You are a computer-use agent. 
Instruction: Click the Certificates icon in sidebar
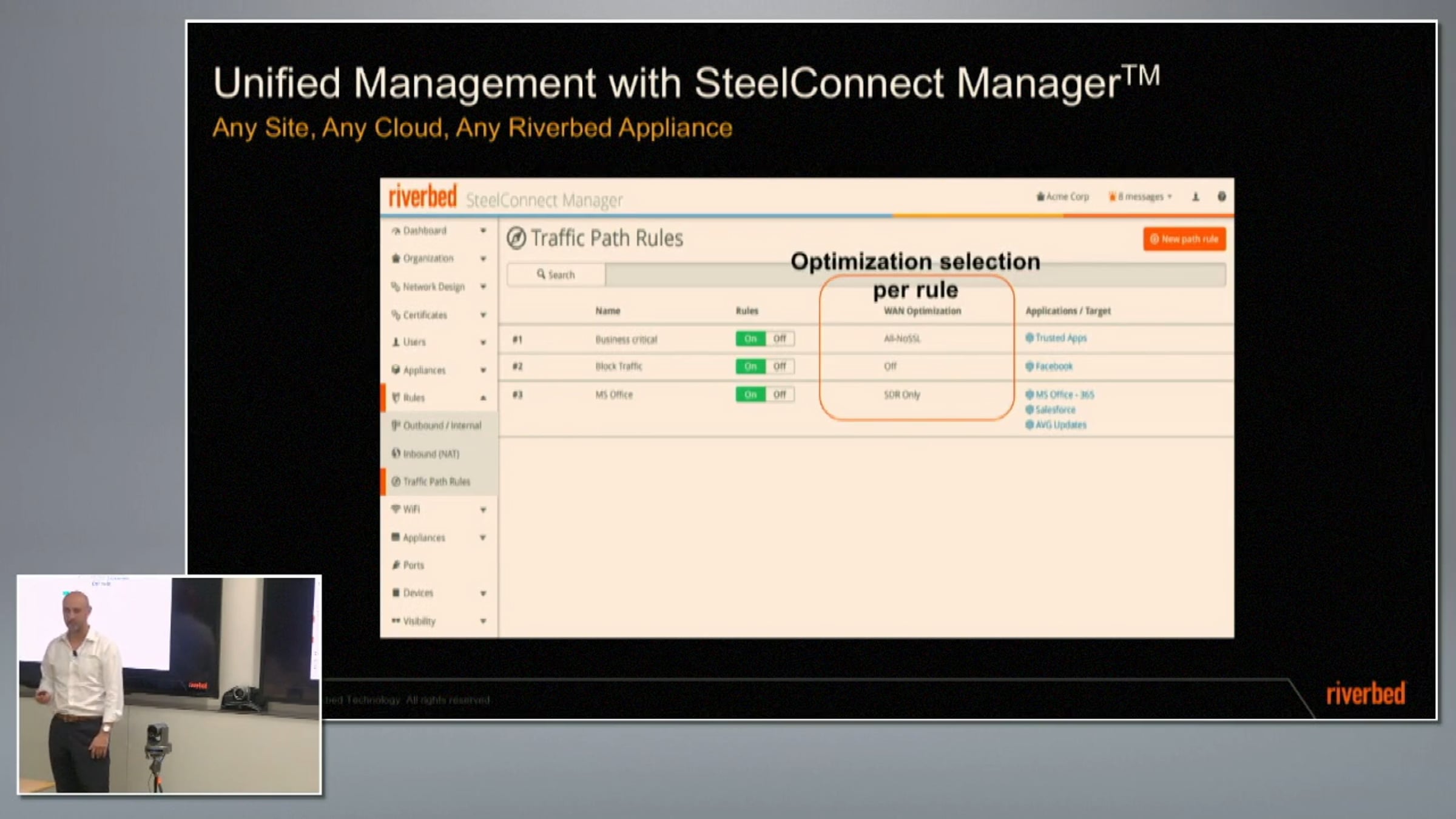point(396,315)
